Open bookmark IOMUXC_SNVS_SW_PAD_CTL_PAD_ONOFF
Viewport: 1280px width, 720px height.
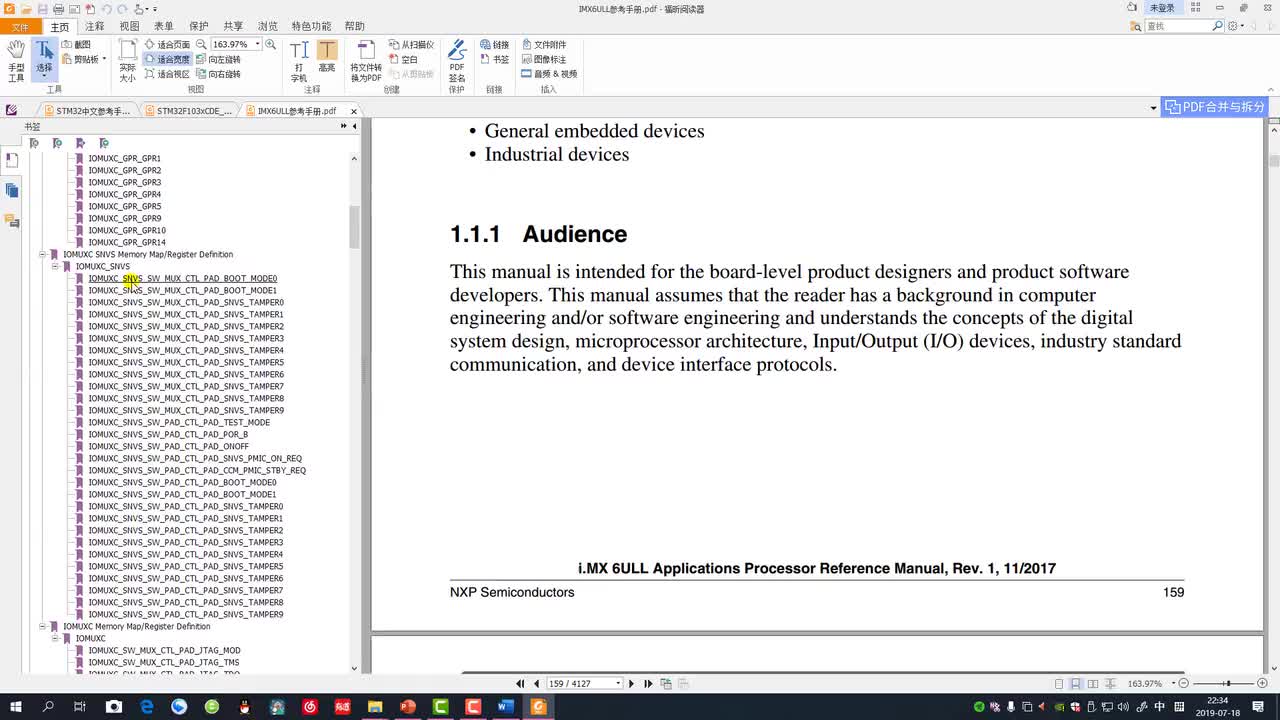coord(168,446)
